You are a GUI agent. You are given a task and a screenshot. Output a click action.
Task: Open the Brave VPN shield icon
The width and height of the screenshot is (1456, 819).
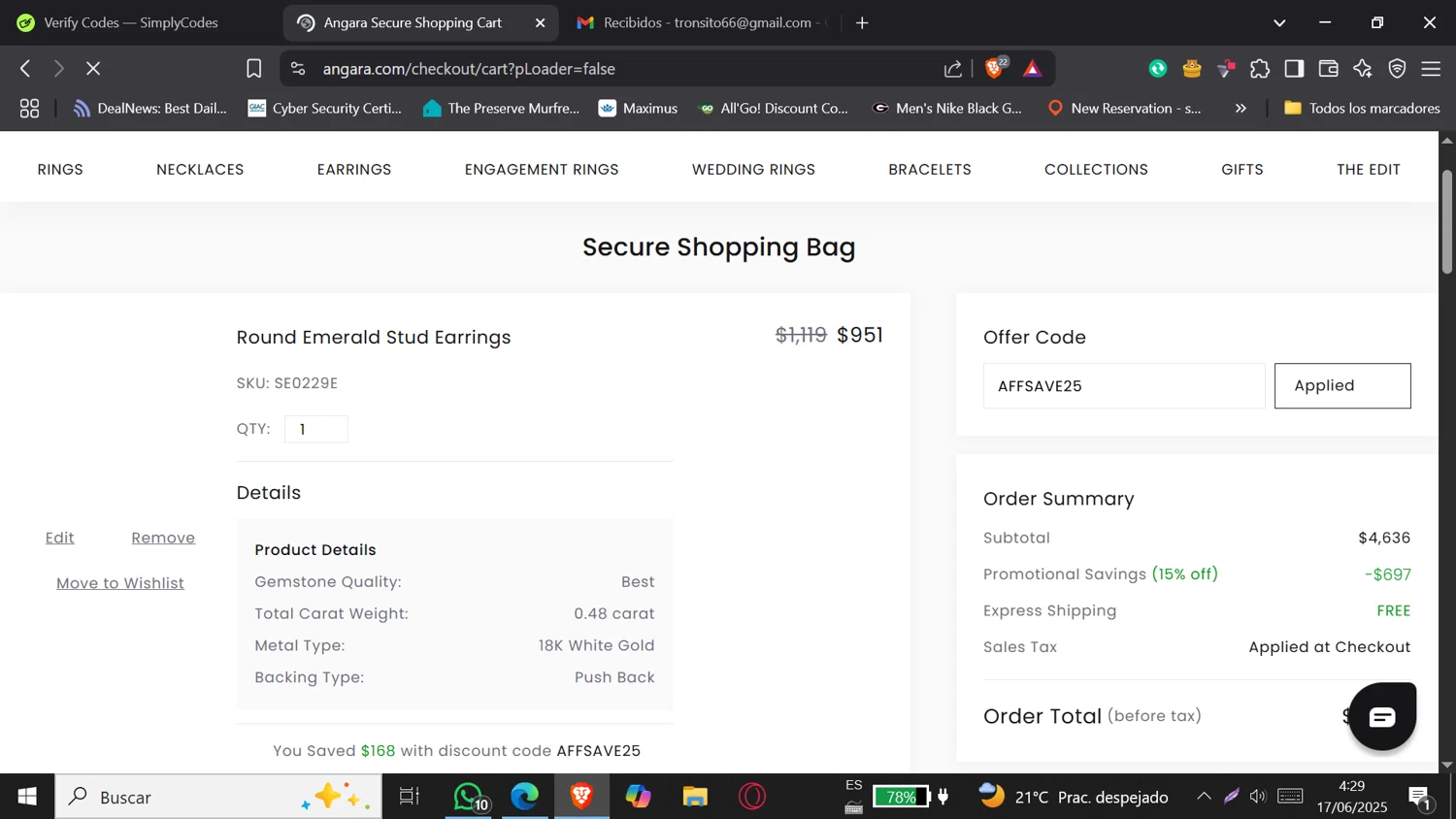pyautogui.click(x=1397, y=69)
